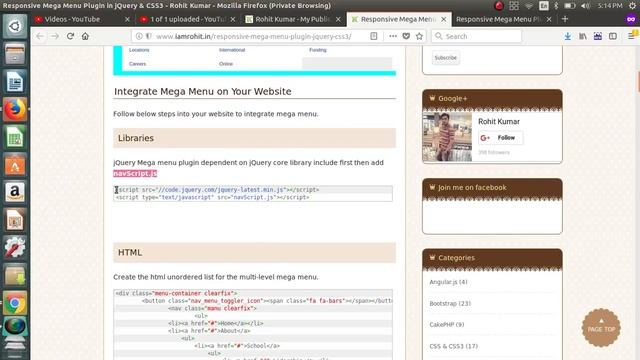Image resolution: width=640 pixels, height=360 pixels.
Task: Click Rohit Kumar Google+ profile photo
Action: (447, 137)
